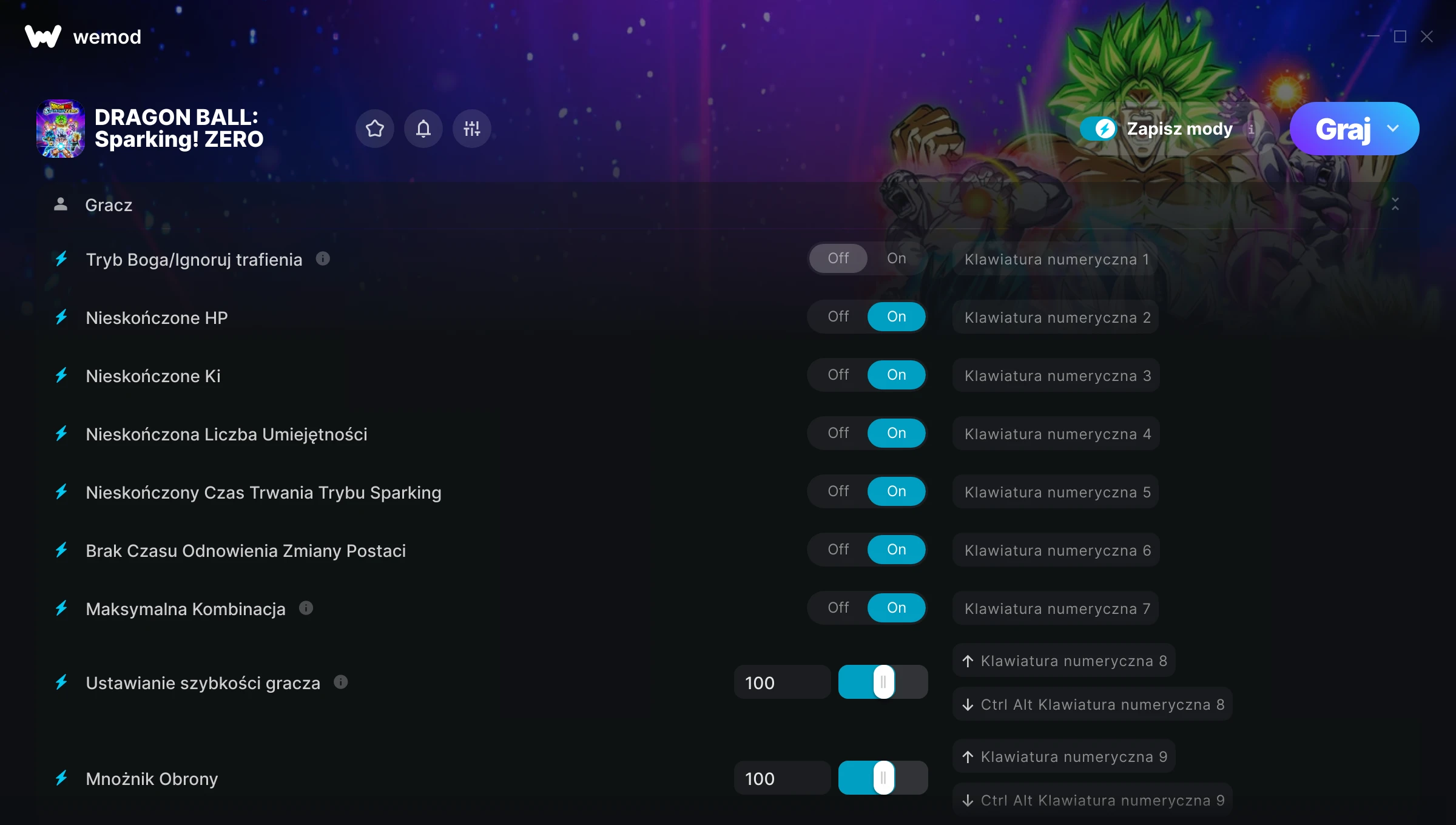
Task: Open mod settings sliders icon
Action: 471,129
